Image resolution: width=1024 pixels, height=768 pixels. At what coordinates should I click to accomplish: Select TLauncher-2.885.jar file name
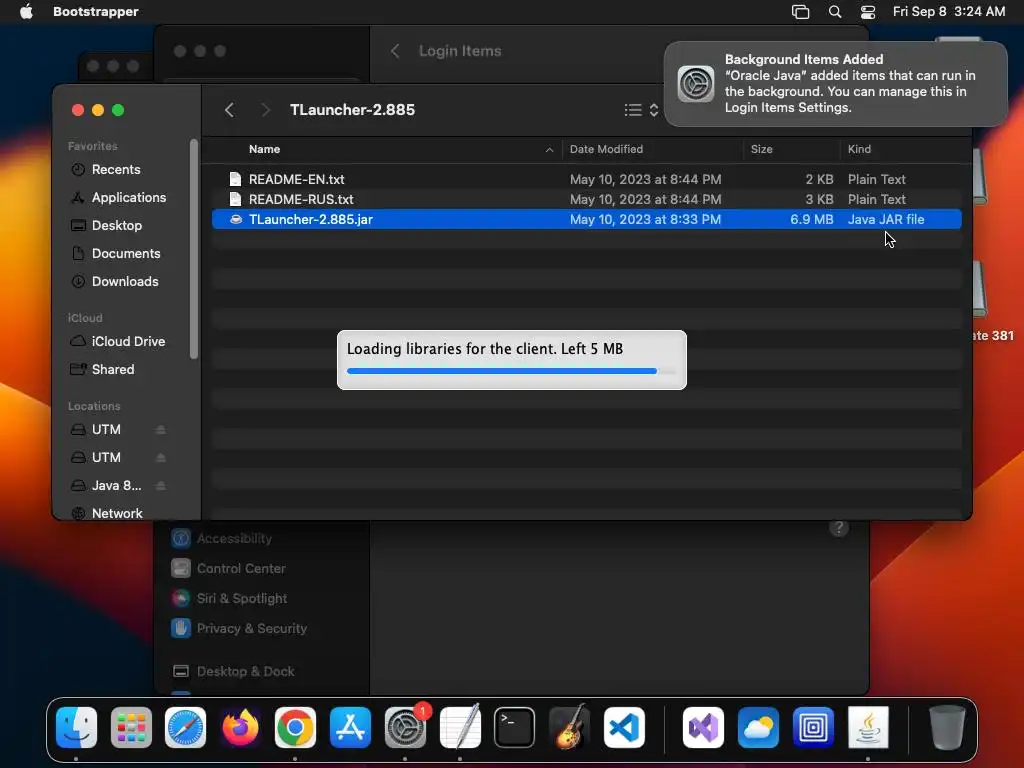click(x=311, y=219)
